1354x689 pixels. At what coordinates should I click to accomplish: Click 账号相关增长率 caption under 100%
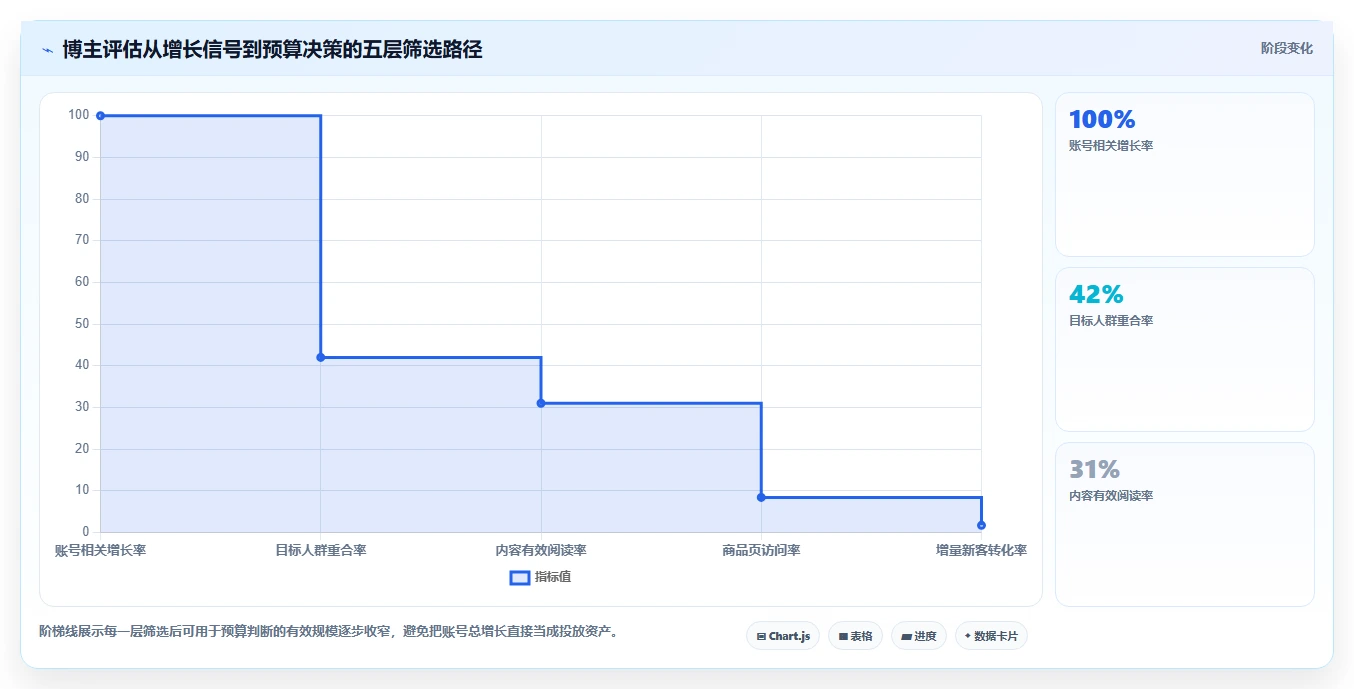point(1111,146)
